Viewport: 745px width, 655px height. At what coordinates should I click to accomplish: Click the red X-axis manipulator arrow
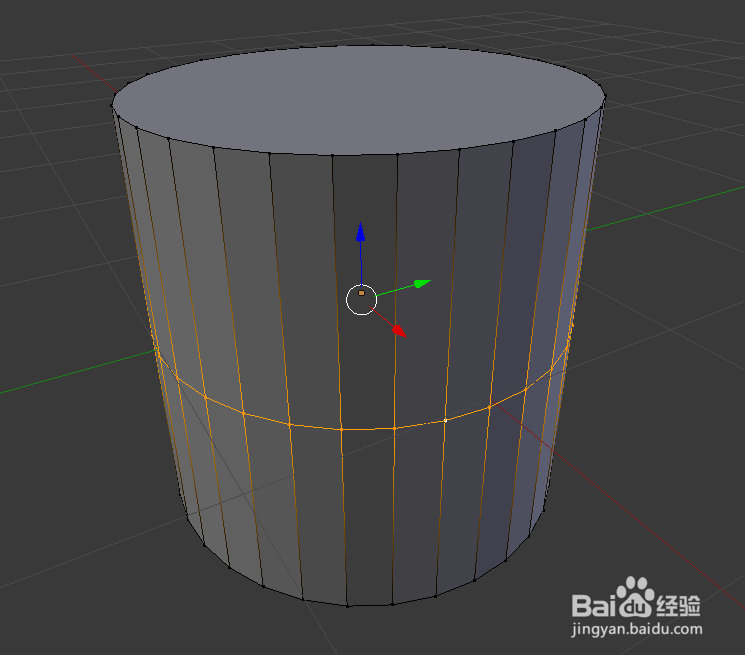tap(400, 331)
